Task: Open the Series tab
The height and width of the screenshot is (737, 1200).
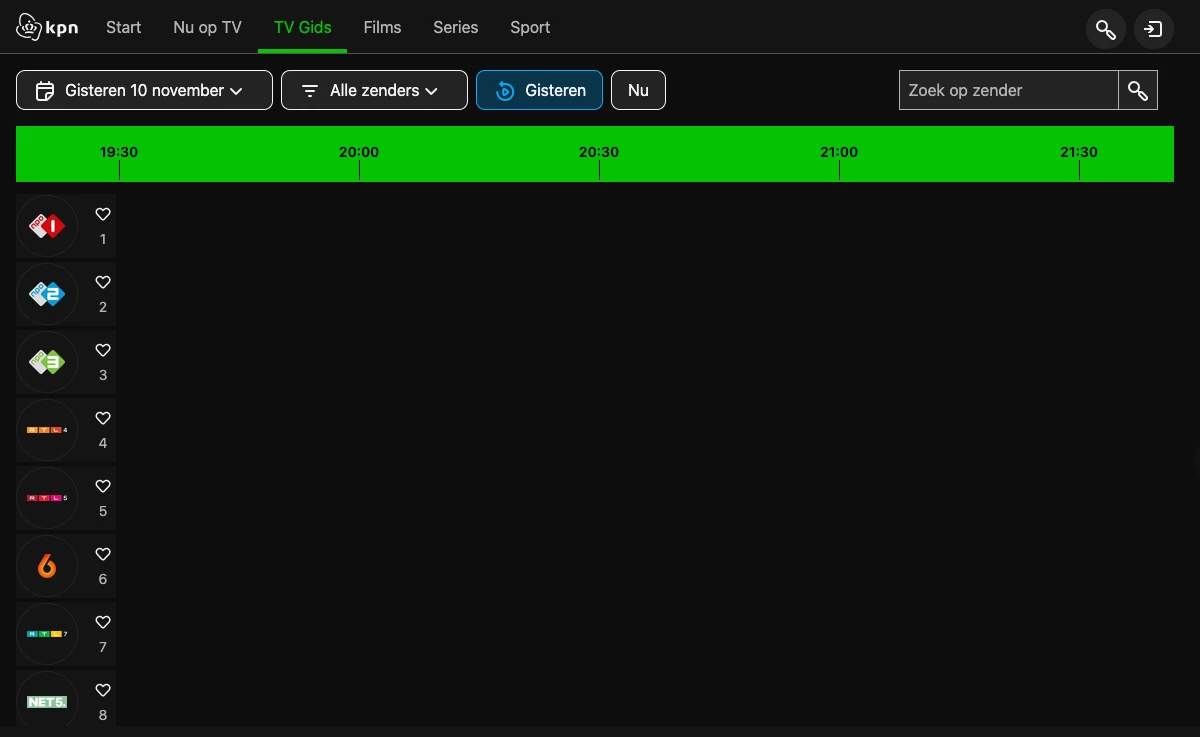Action: tap(456, 28)
